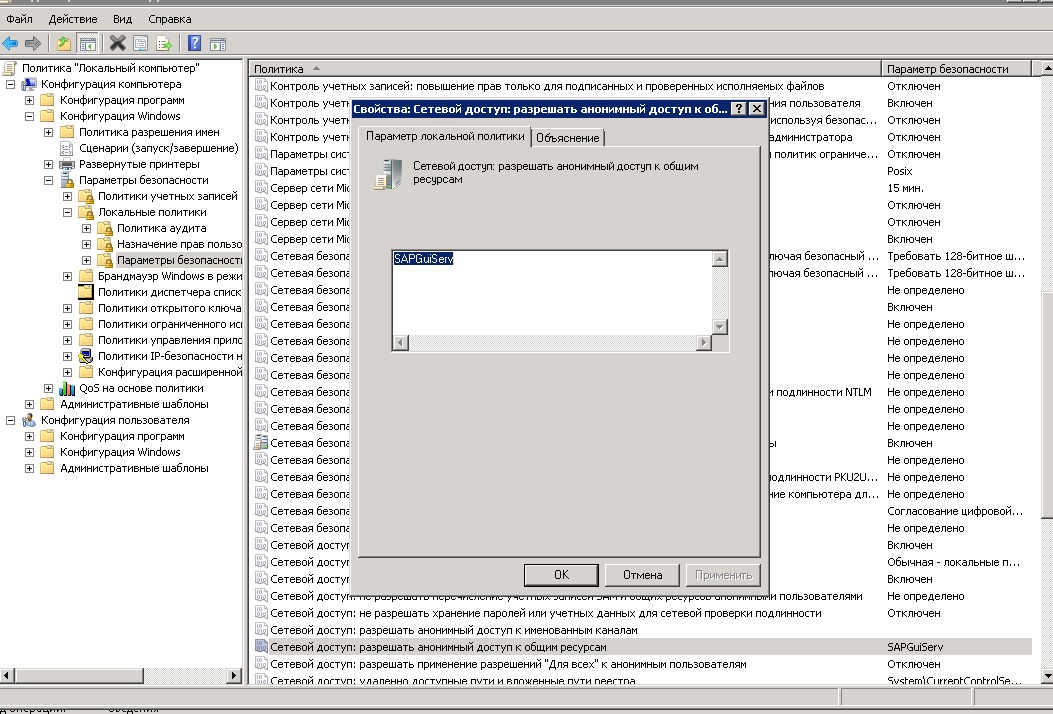The image size is (1053, 714).
Task: Select Политики управления приложениями tree item
Action: click(x=170, y=341)
